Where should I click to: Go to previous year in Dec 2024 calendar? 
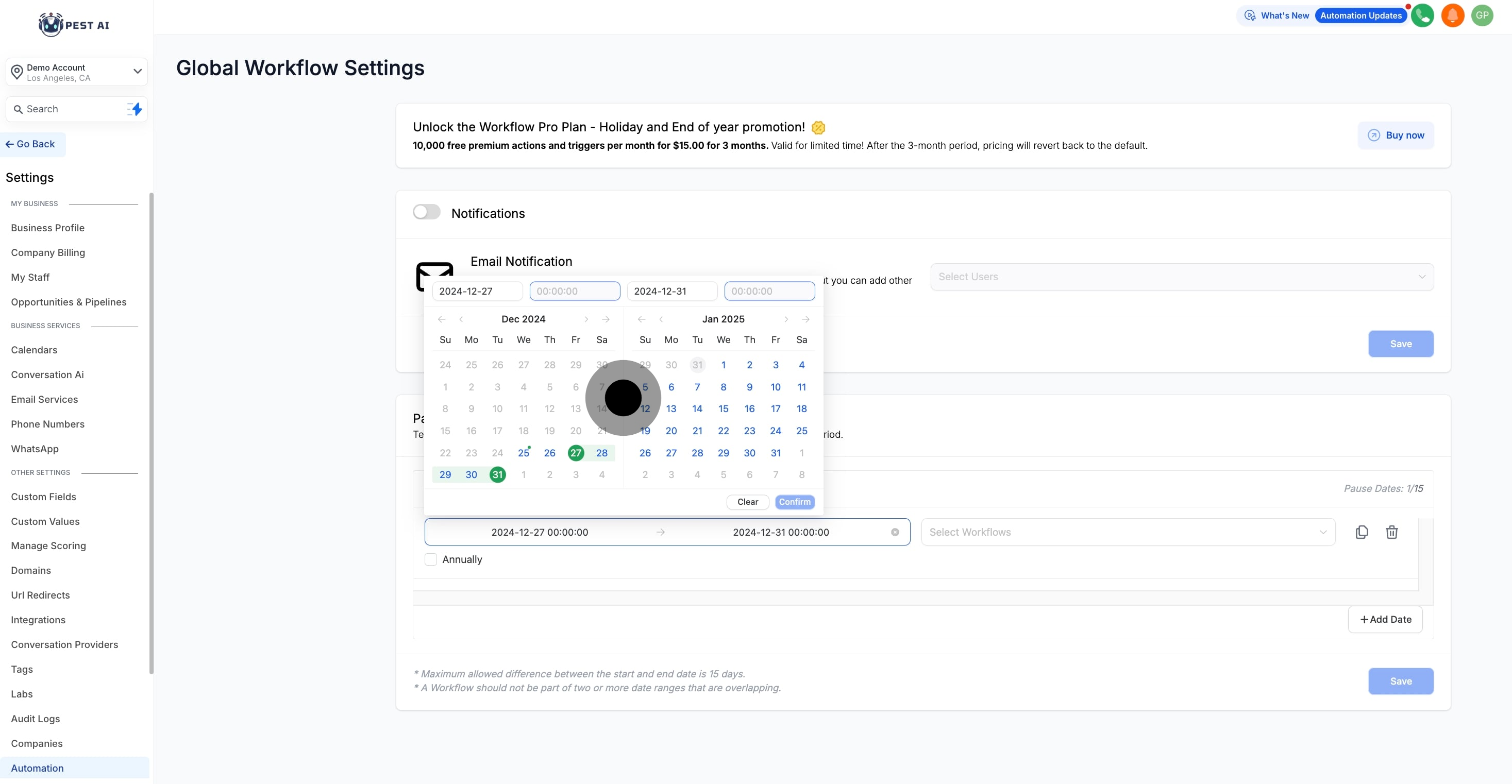(x=442, y=319)
